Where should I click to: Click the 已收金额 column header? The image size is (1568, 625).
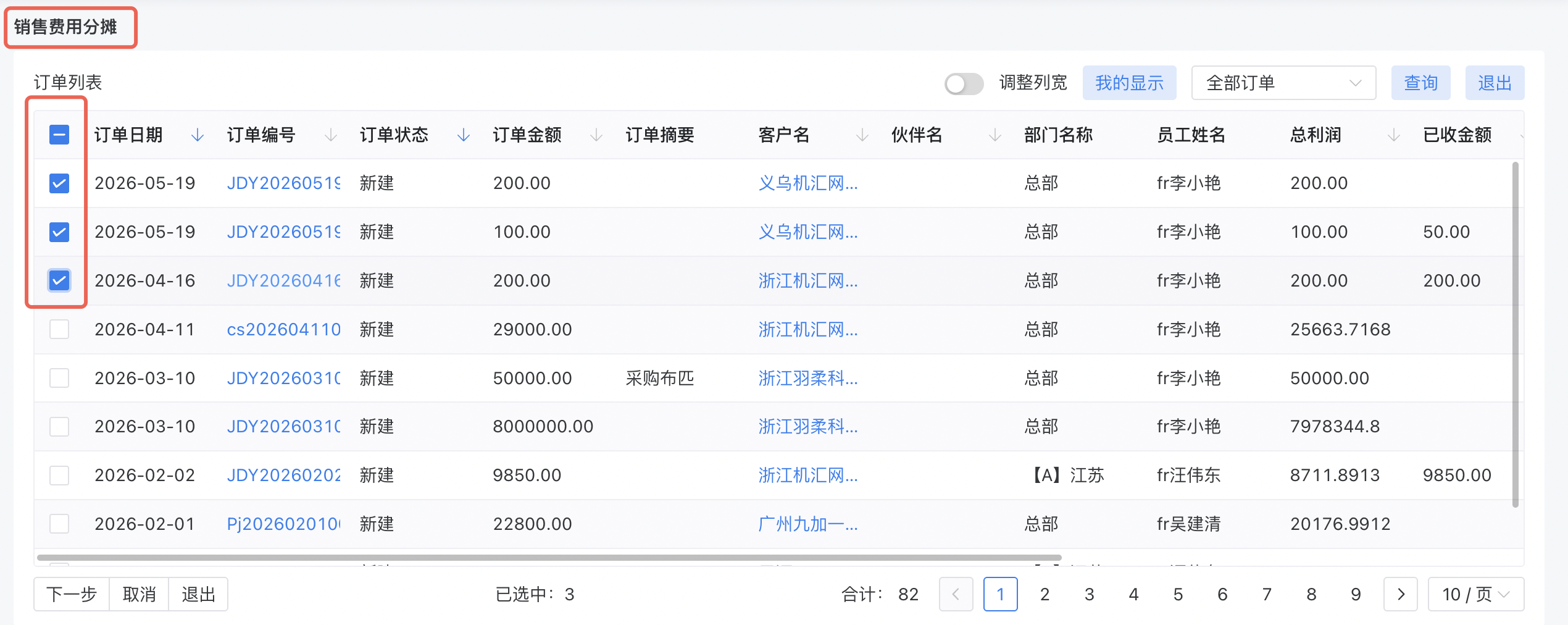click(x=1457, y=135)
